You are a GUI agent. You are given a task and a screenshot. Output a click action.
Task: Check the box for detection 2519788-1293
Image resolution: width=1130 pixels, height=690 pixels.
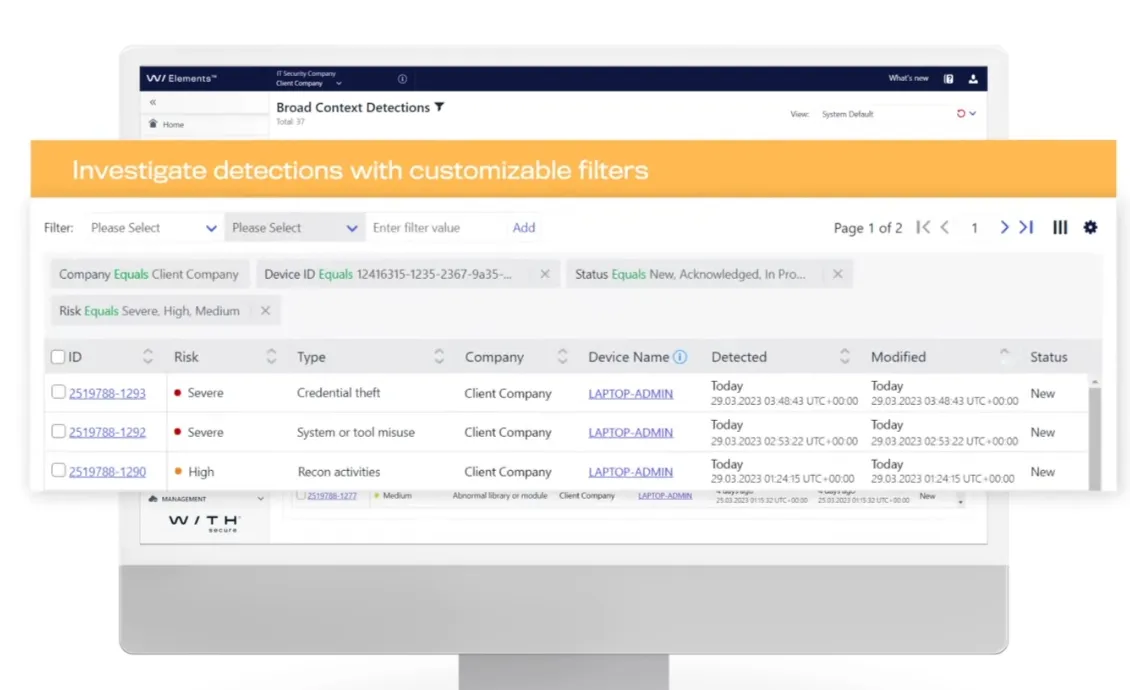coord(58,392)
